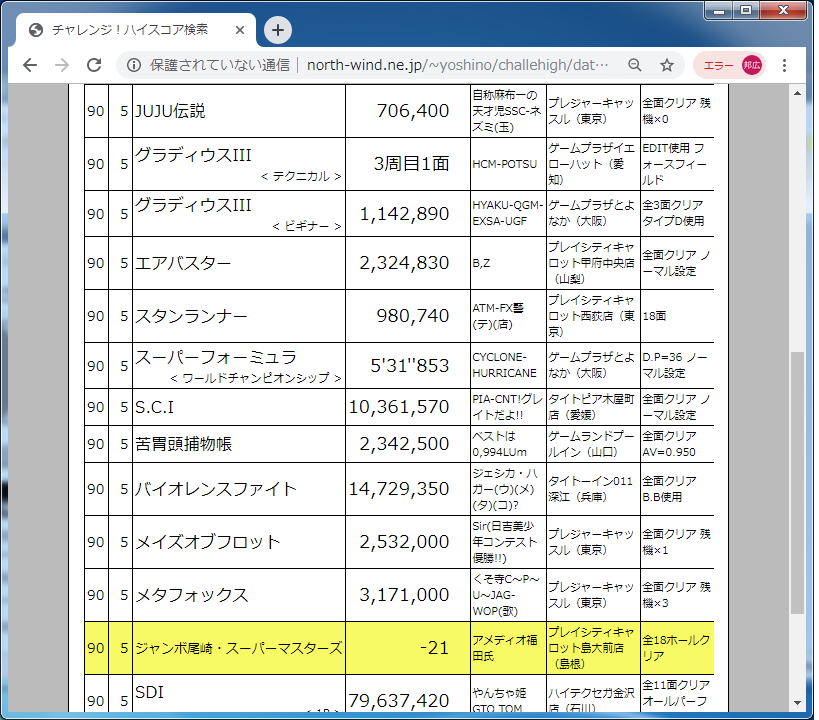
Task: Select the title エアバスター
Action: point(183,263)
